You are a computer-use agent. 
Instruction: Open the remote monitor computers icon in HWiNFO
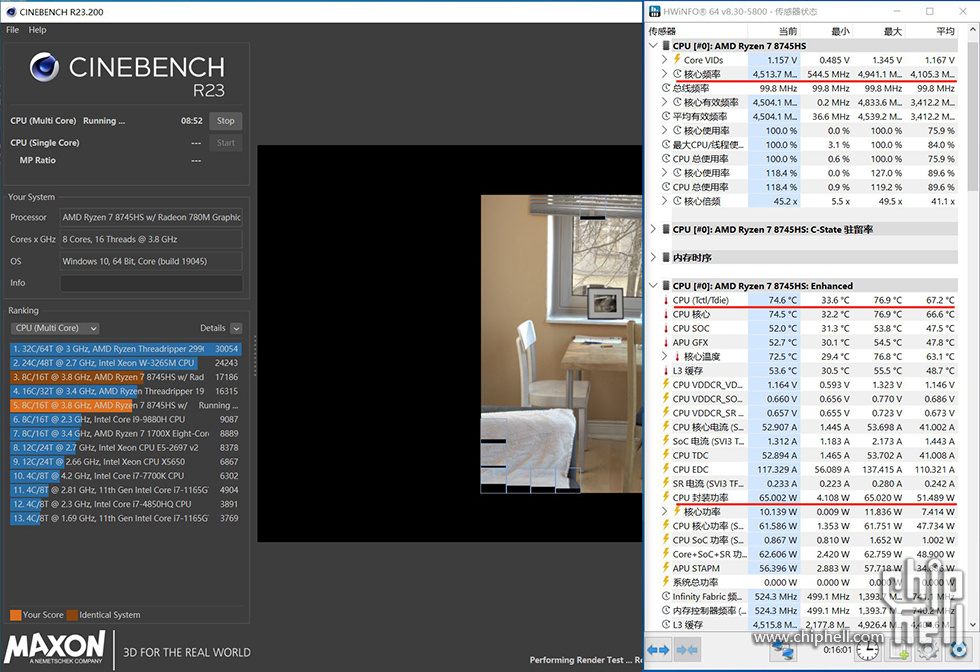pos(782,650)
